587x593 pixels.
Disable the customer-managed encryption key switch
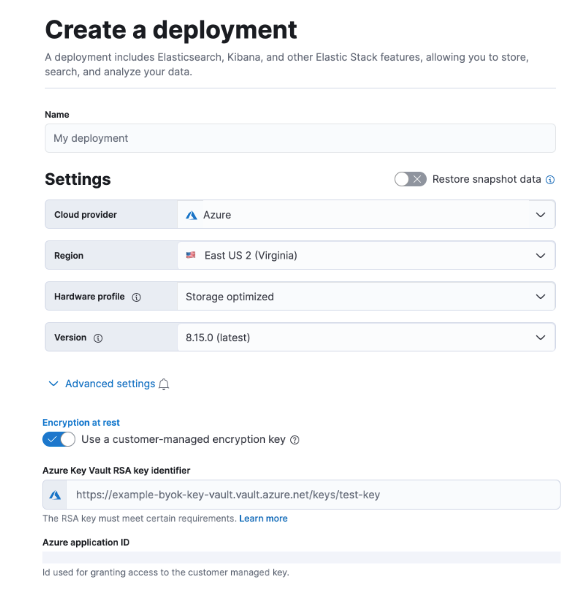click(59, 439)
